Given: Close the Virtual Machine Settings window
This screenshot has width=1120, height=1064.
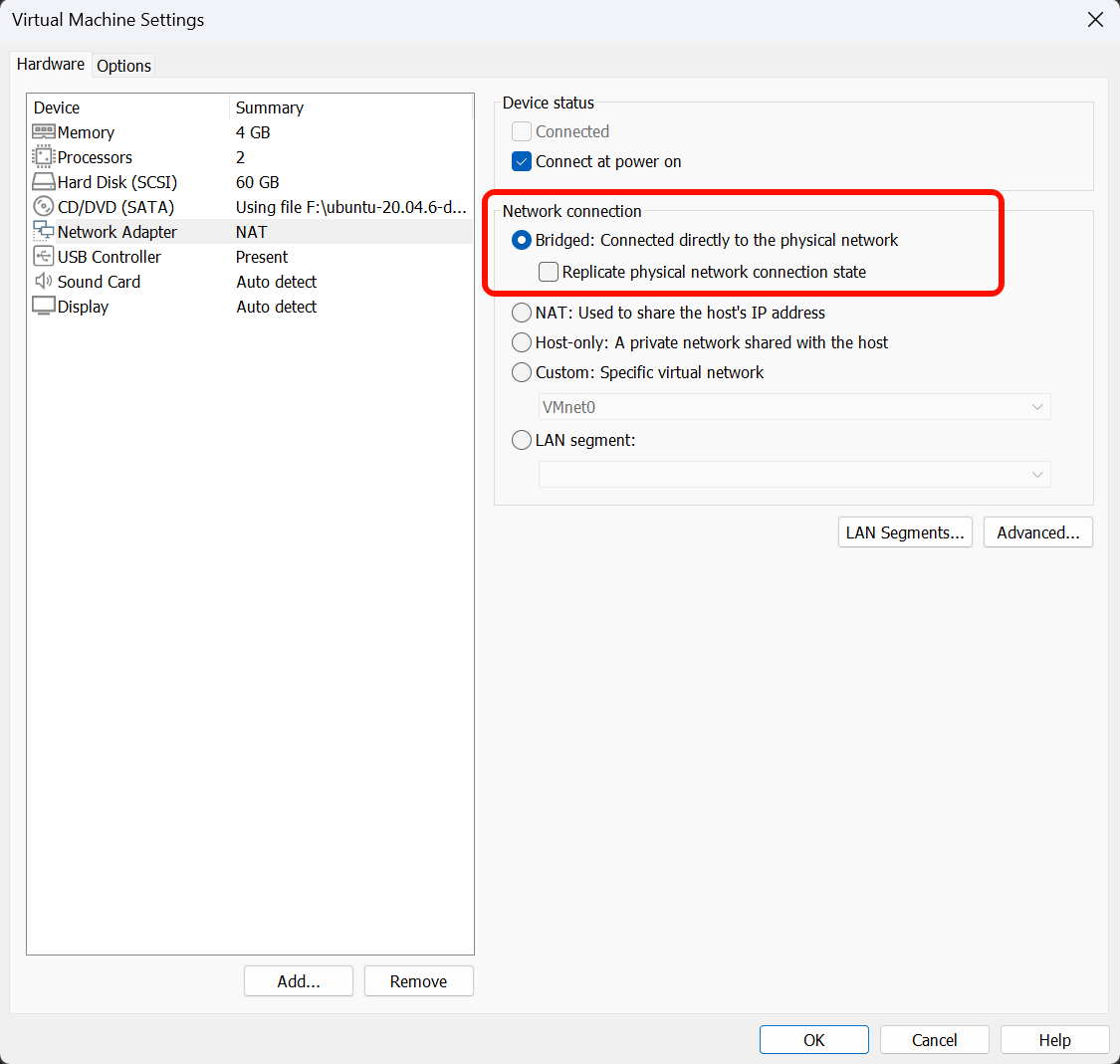Looking at the screenshot, I should point(1095,19).
